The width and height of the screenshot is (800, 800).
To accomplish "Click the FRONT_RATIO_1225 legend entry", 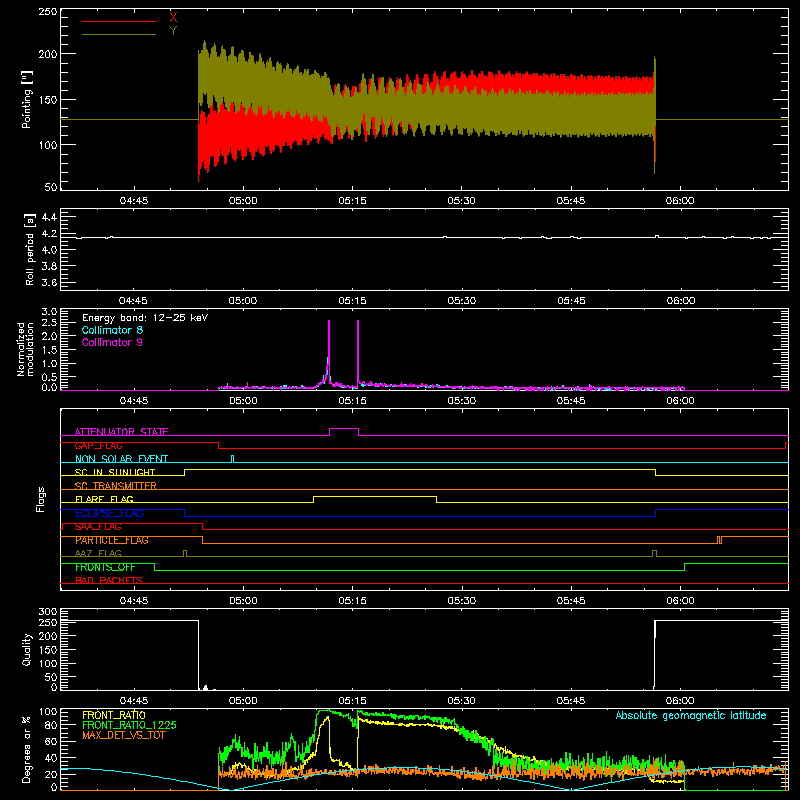I will point(129,725).
